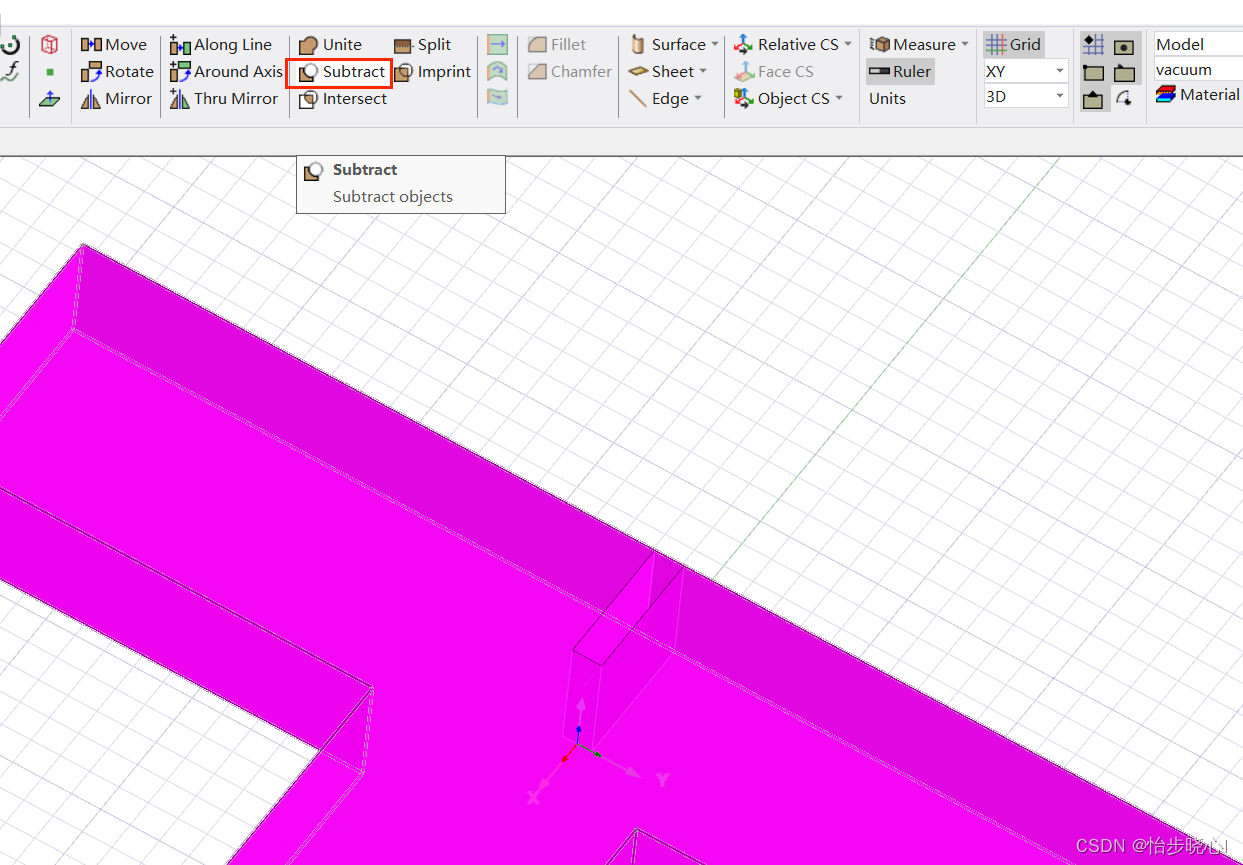This screenshot has height=865, width=1243.
Task: Open the Relative CS dropdown arrow
Action: pyautogui.click(x=848, y=45)
